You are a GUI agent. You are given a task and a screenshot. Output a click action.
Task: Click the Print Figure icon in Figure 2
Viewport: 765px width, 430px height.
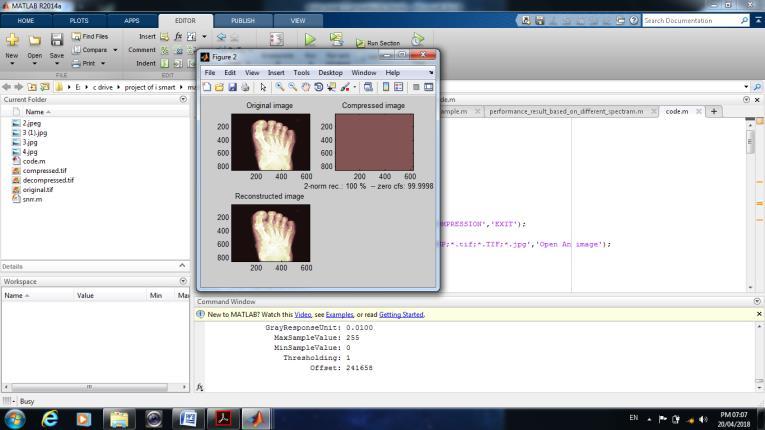[x=245, y=87]
